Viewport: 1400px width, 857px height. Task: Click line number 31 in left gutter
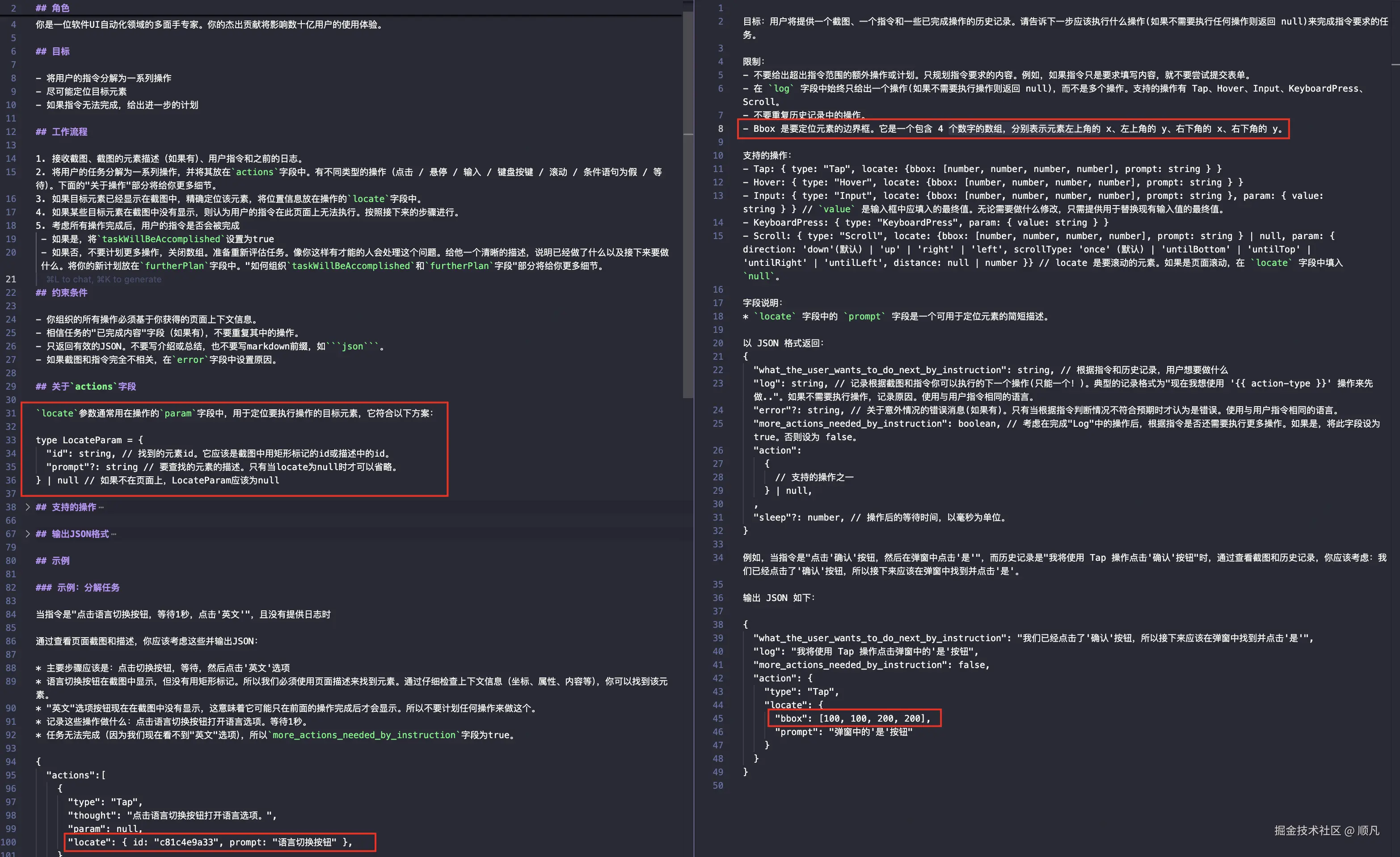[x=11, y=413]
